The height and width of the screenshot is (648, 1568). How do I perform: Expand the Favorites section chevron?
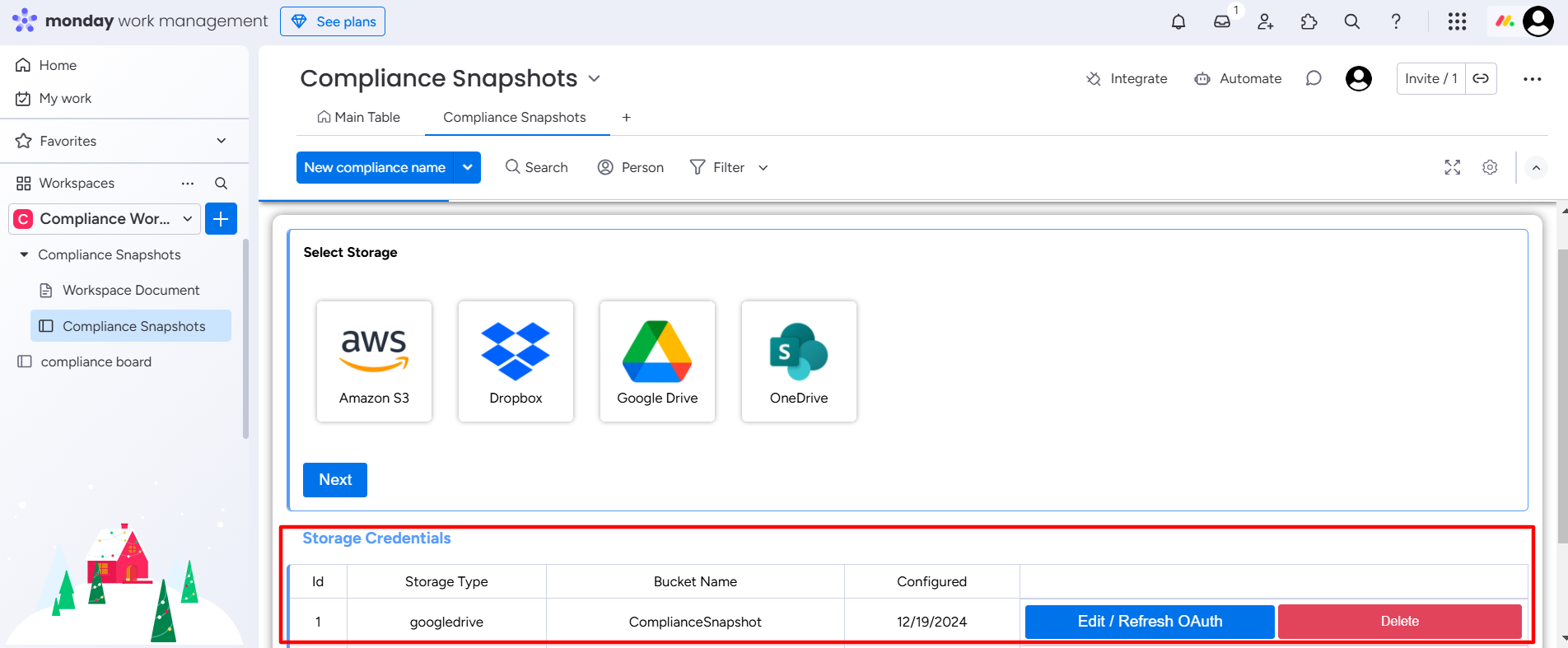point(222,141)
